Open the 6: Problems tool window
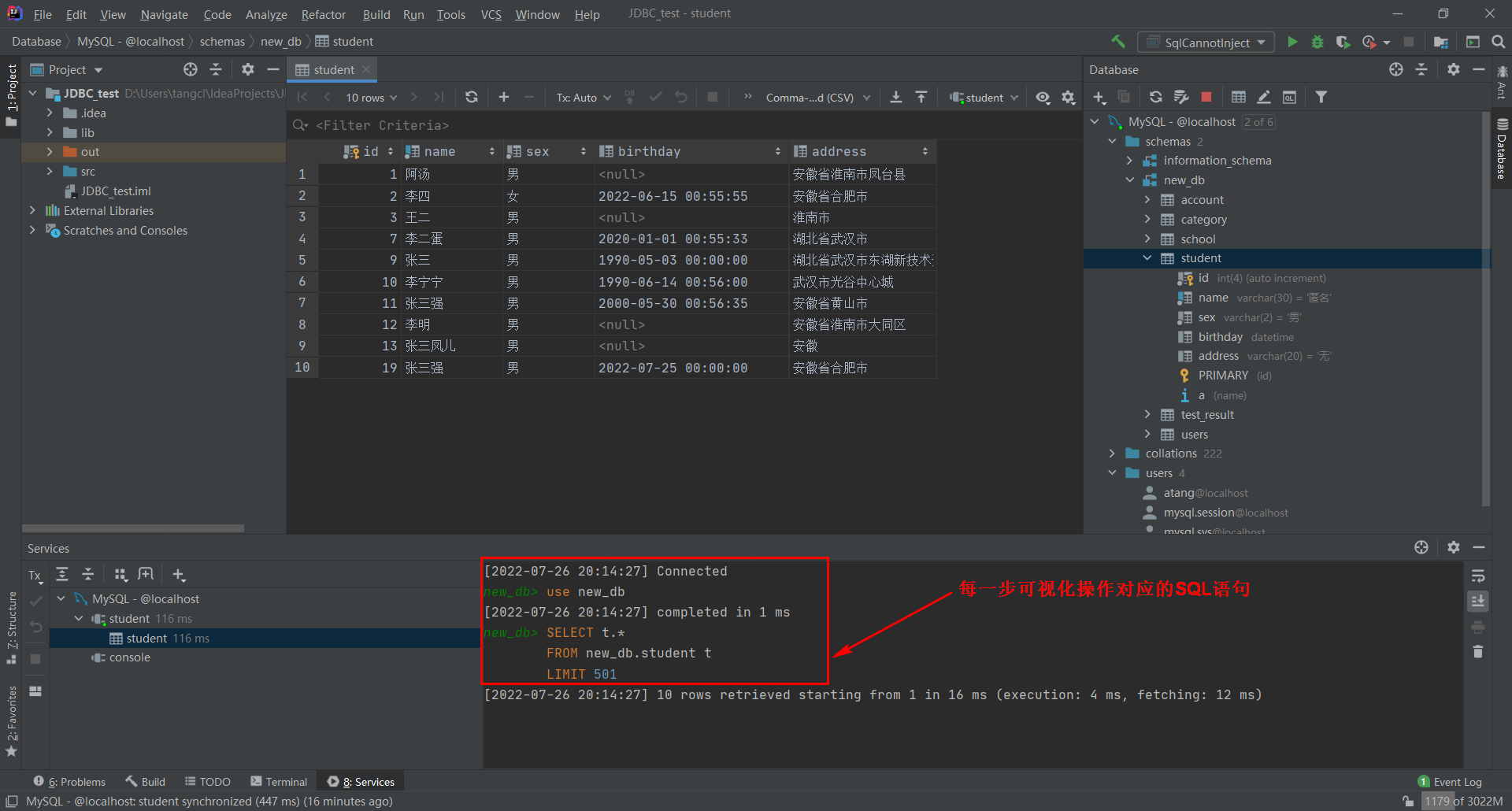This screenshot has height=811, width=1512. coord(69,781)
